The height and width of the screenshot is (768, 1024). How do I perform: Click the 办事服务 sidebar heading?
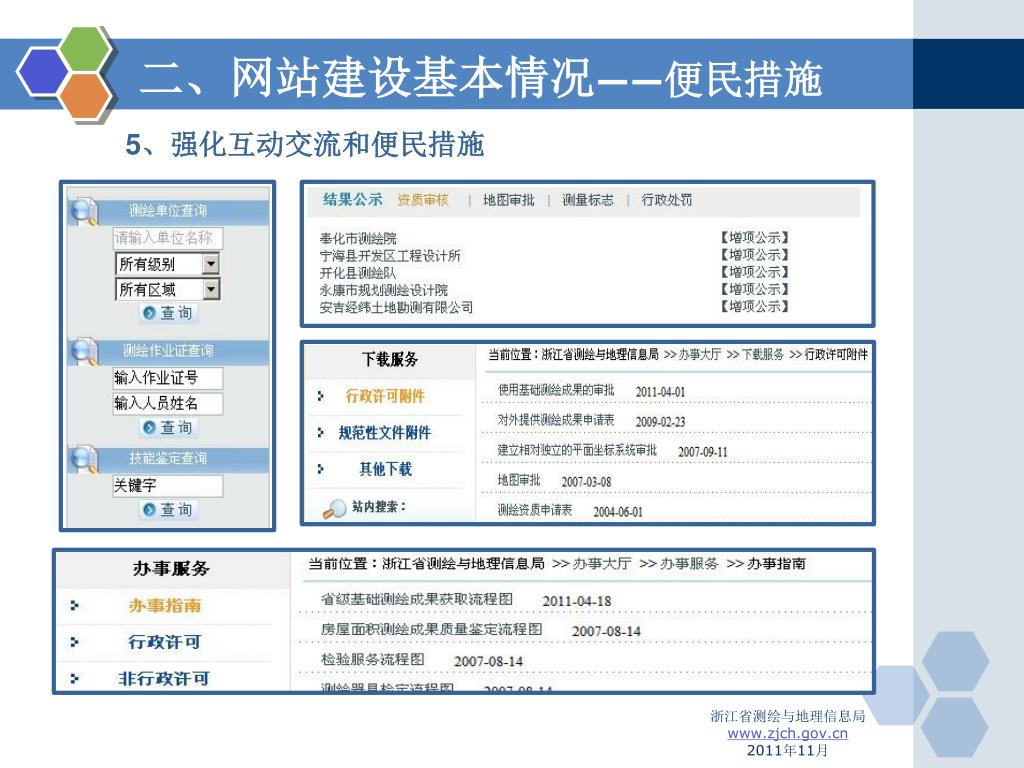[x=171, y=569]
